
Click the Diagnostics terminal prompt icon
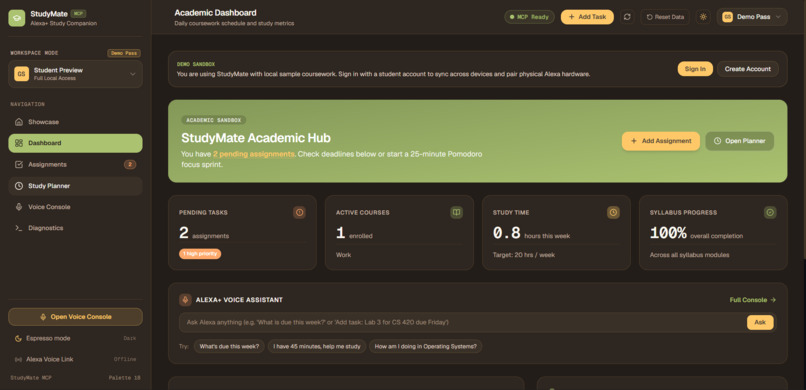[19, 228]
